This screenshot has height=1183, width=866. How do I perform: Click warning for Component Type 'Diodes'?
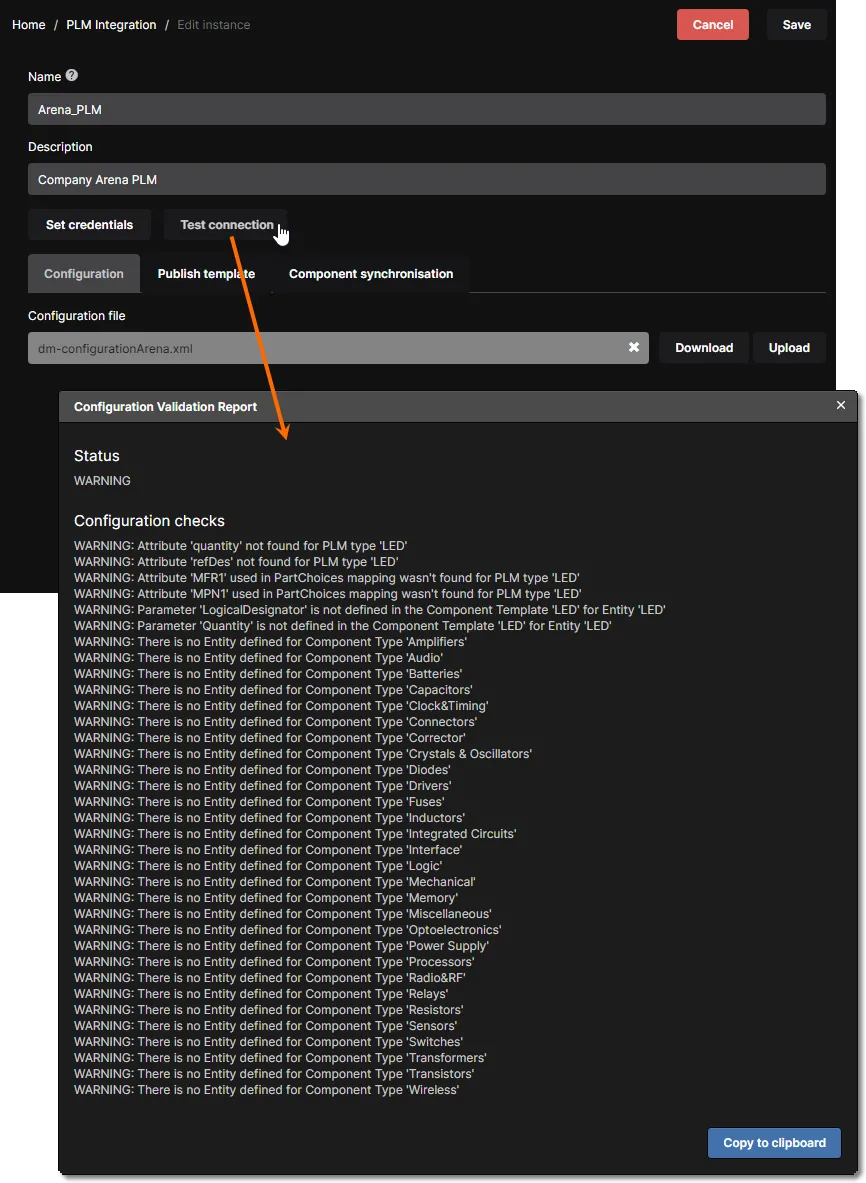262,770
